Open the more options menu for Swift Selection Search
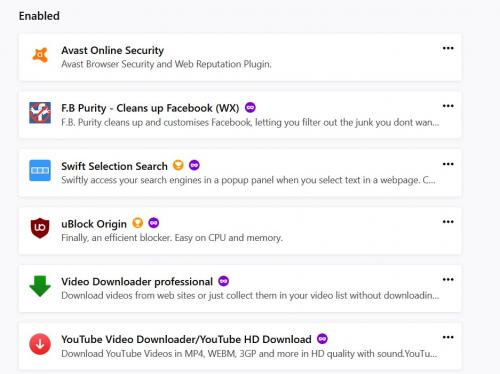The height and width of the screenshot is (374, 500). pos(448,164)
